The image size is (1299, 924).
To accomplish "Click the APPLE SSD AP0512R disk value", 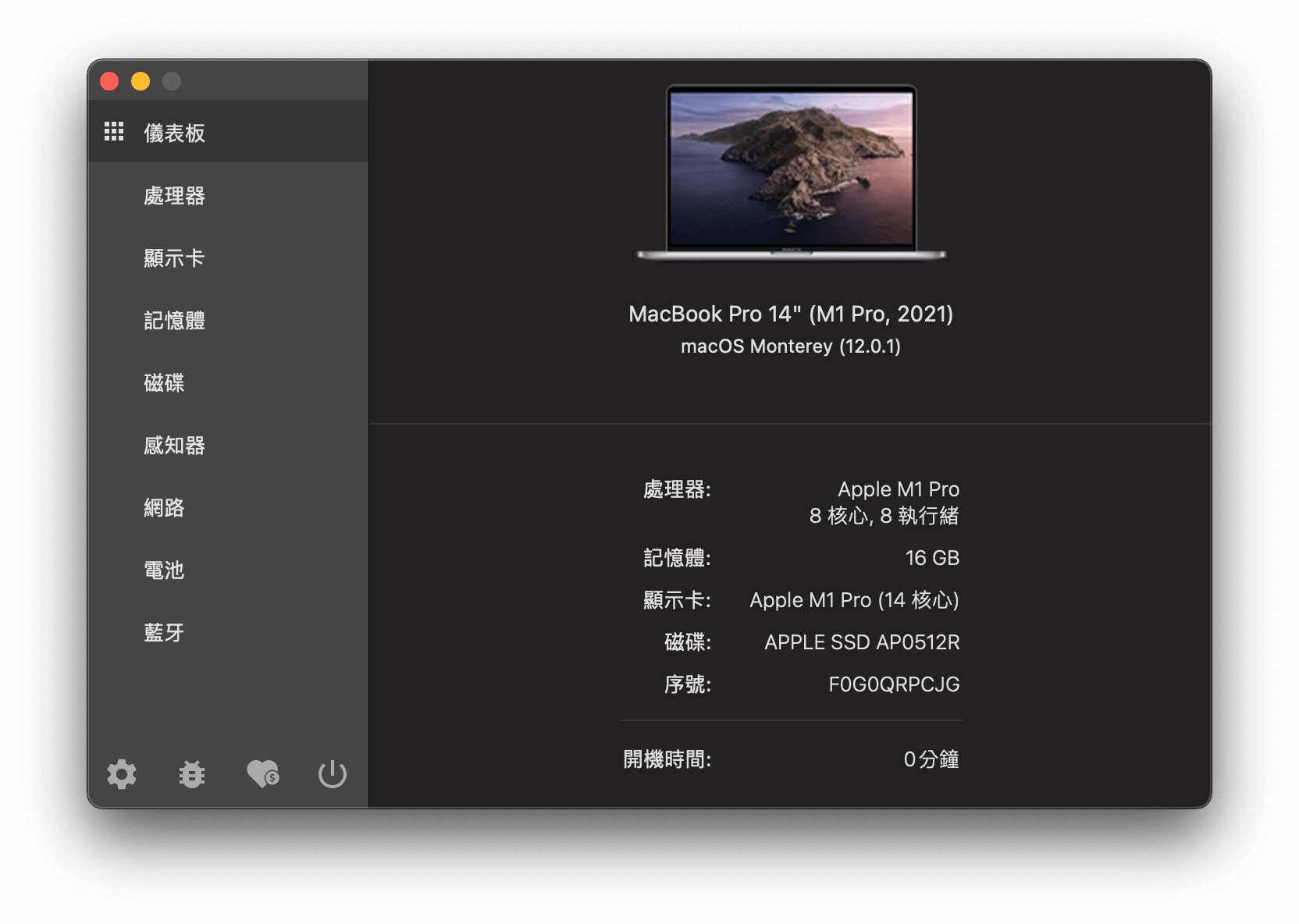I will click(x=862, y=642).
